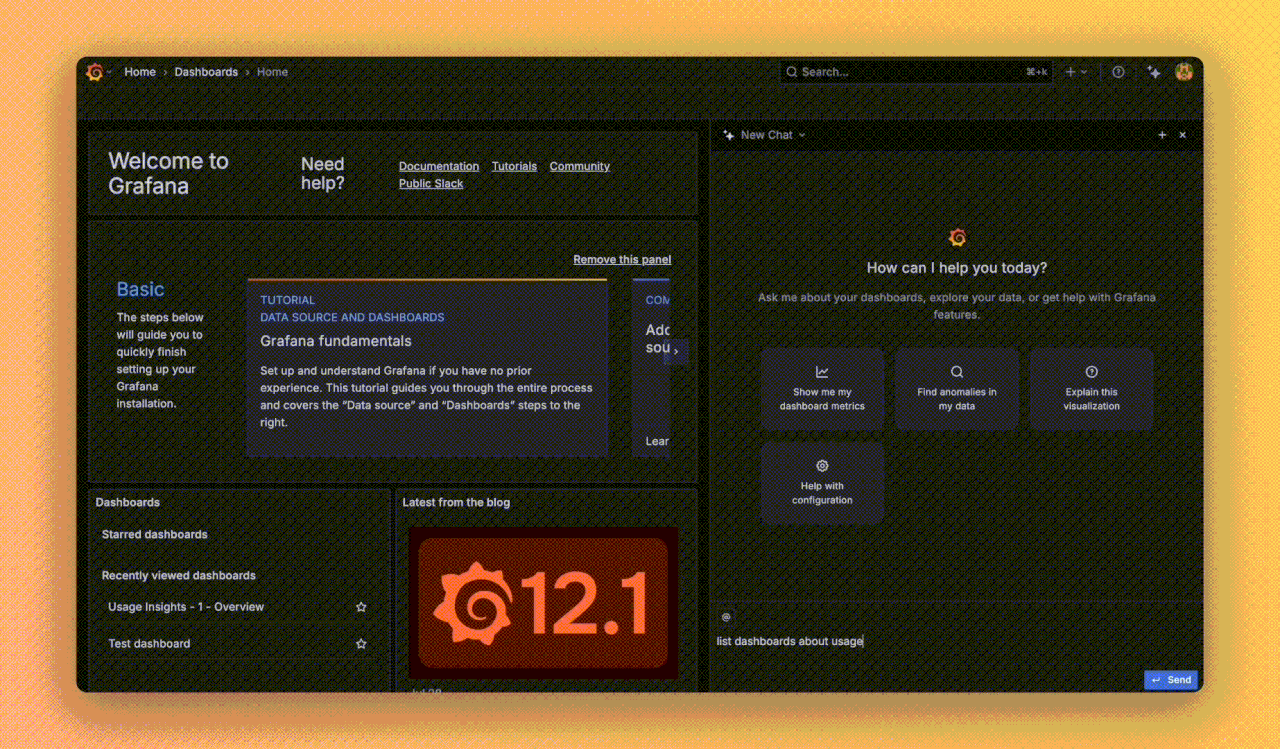Choose Help with configuration suggestion

point(822,483)
